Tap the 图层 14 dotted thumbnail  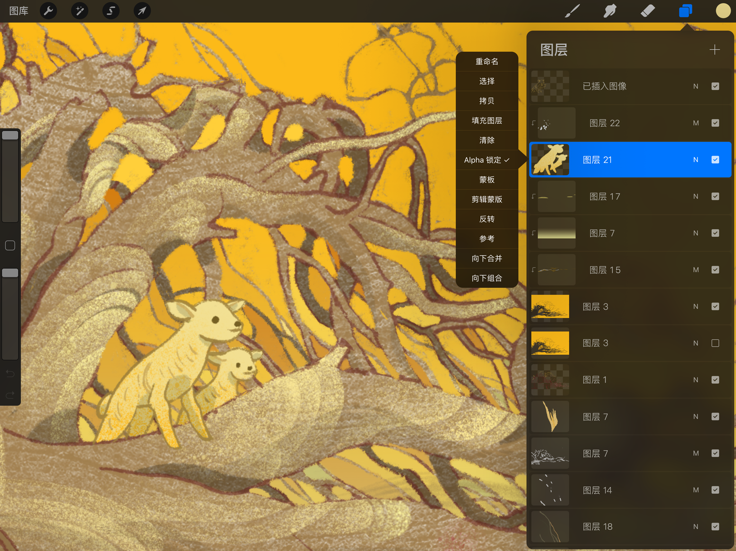coord(550,490)
